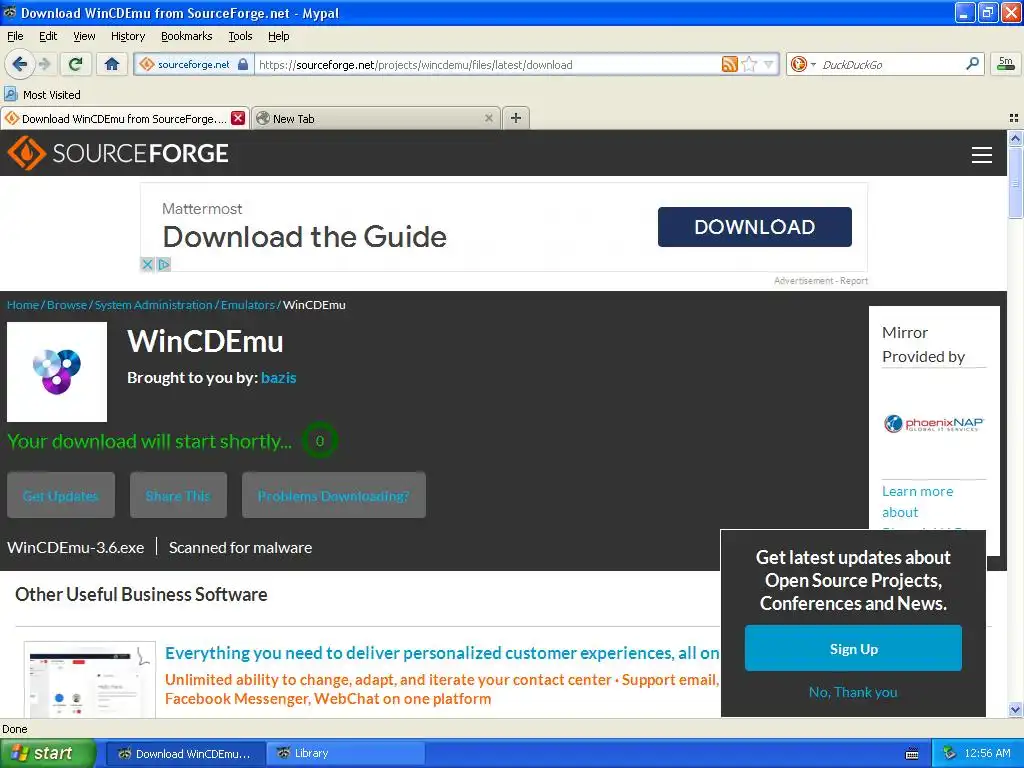
Task: Dismiss popup with No, Thank you
Action: click(x=853, y=692)
